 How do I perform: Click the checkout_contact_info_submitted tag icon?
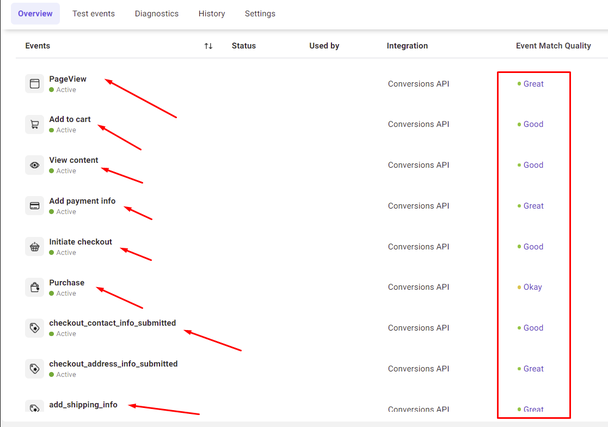pos(35,328)
